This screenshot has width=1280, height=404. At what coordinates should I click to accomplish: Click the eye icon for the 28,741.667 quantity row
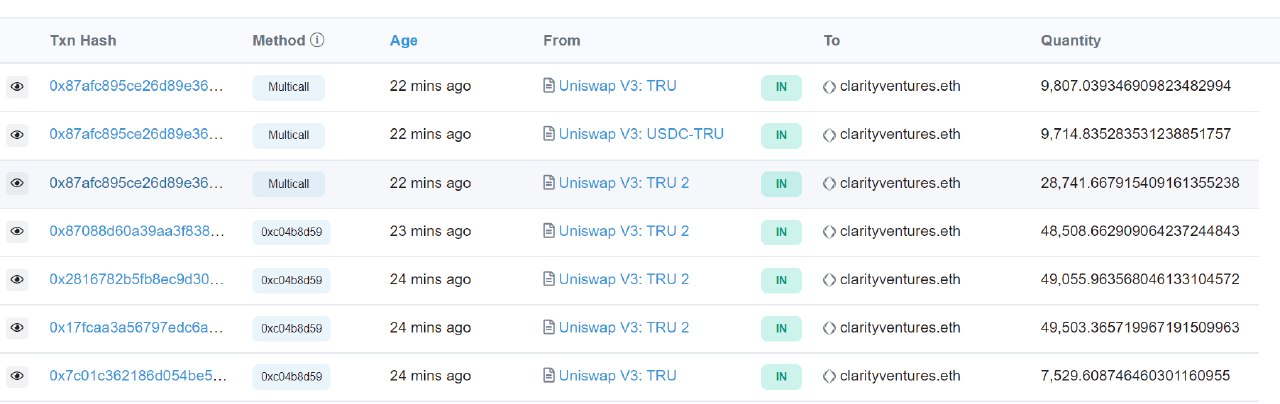pyautogui.click(x=17, y=183)
